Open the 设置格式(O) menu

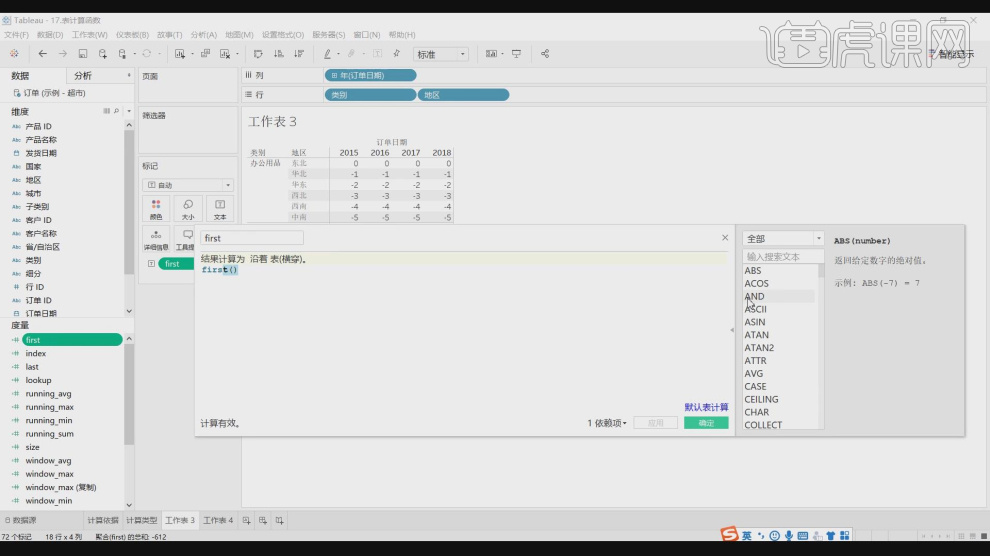[x=283, y=35]
